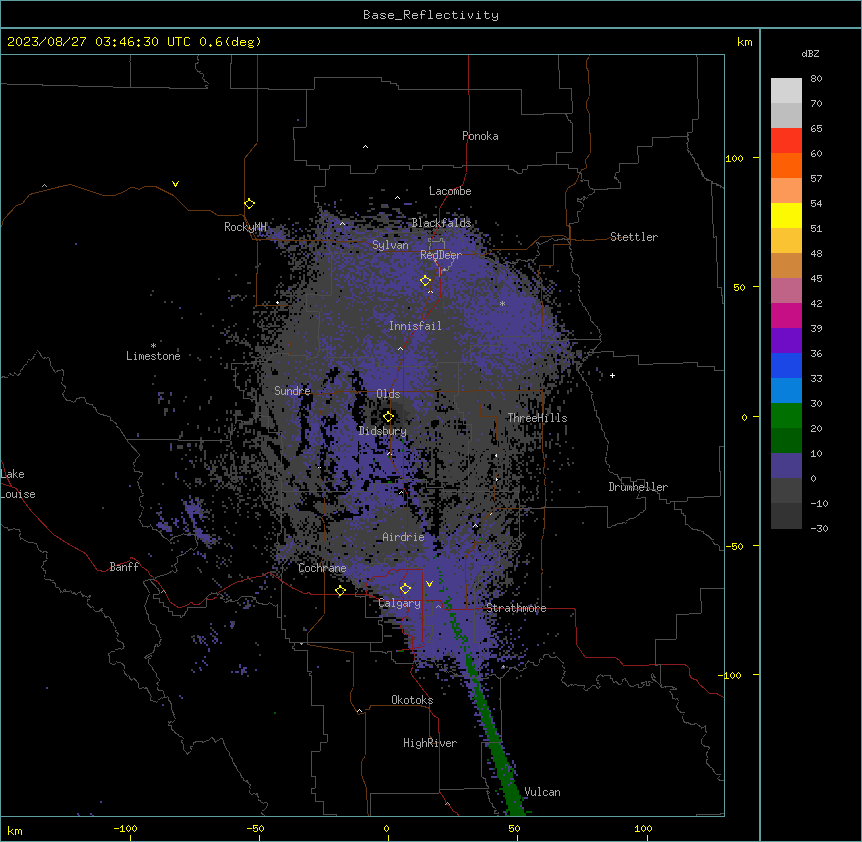Image resolution: width=862 pixels, height=842 pixels.
Task: Select the magenta 42-39 dBZ legend swatch
Action: 786,315
